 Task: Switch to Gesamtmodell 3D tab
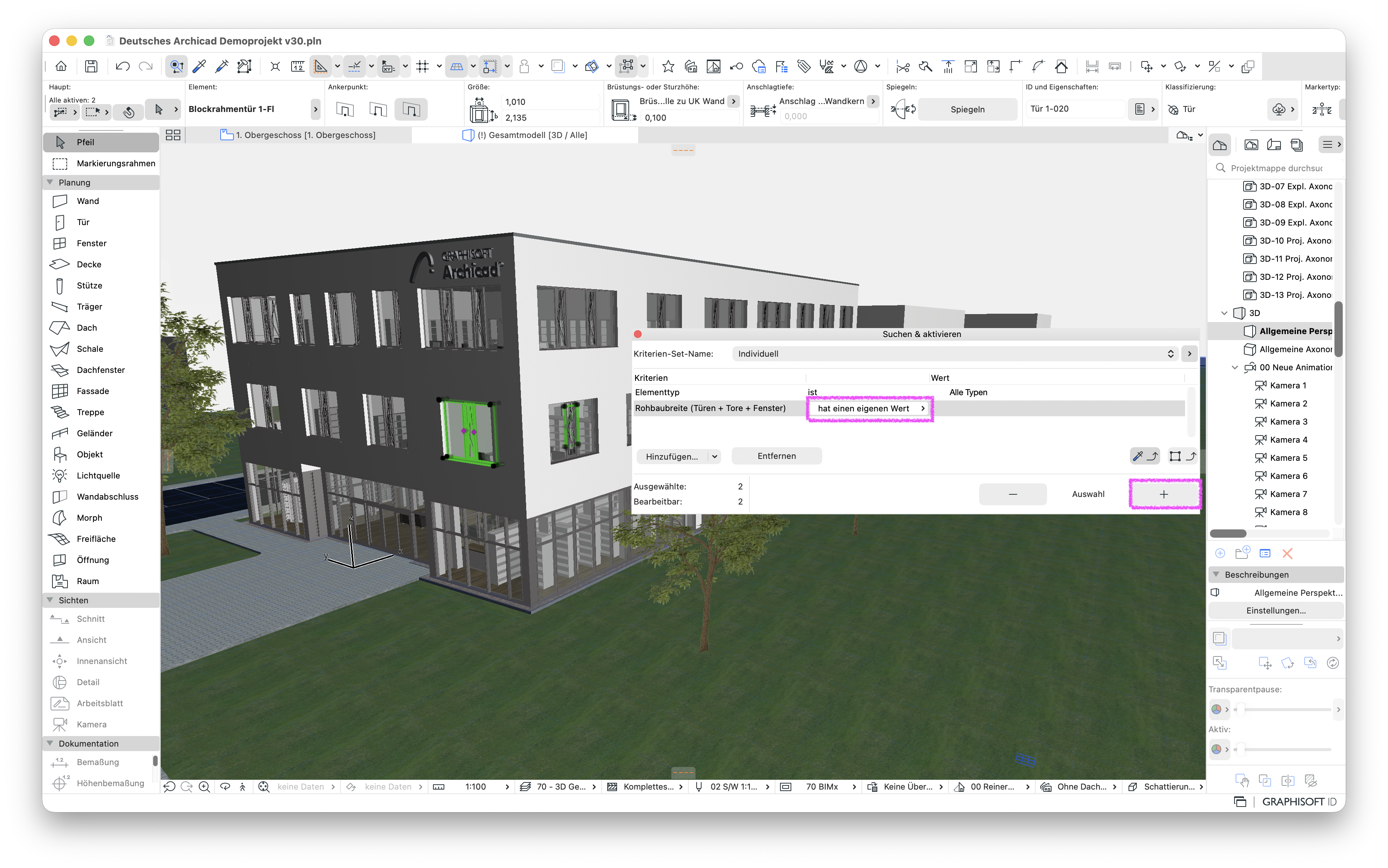click(525, 135)
